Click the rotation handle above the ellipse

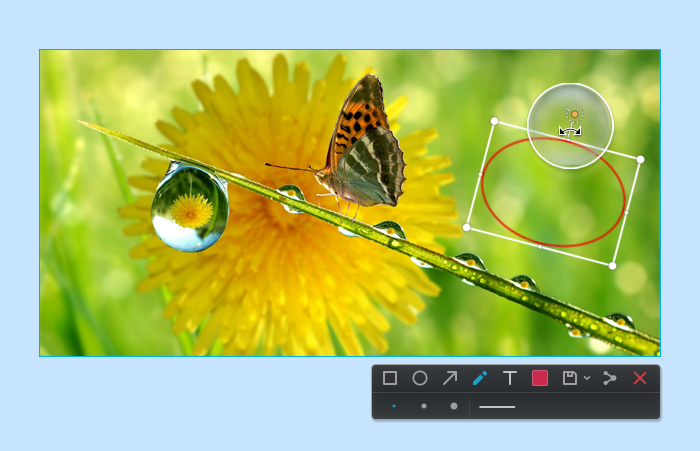(x=575, y=115)
